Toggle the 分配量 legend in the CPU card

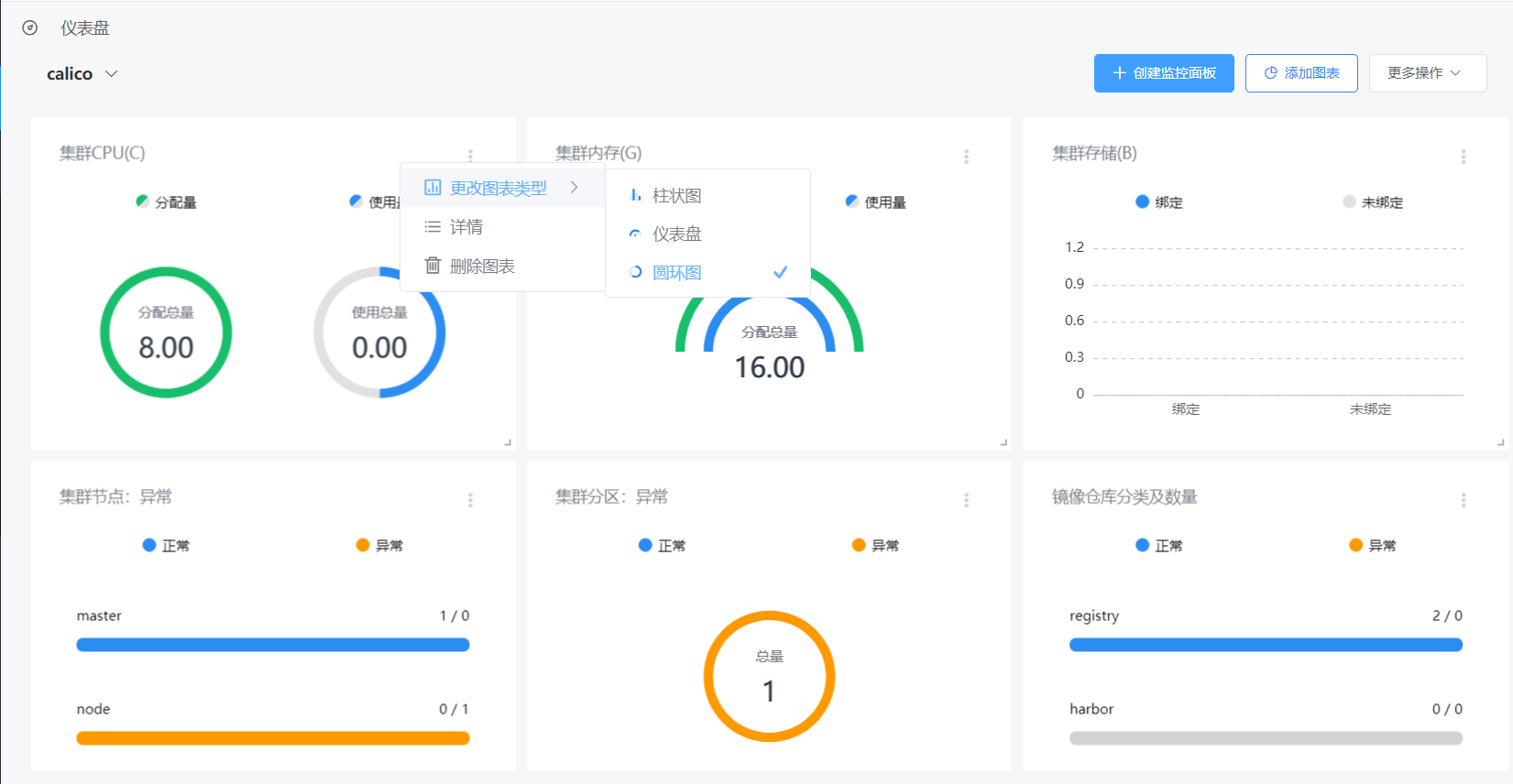(x=166, y=202)
